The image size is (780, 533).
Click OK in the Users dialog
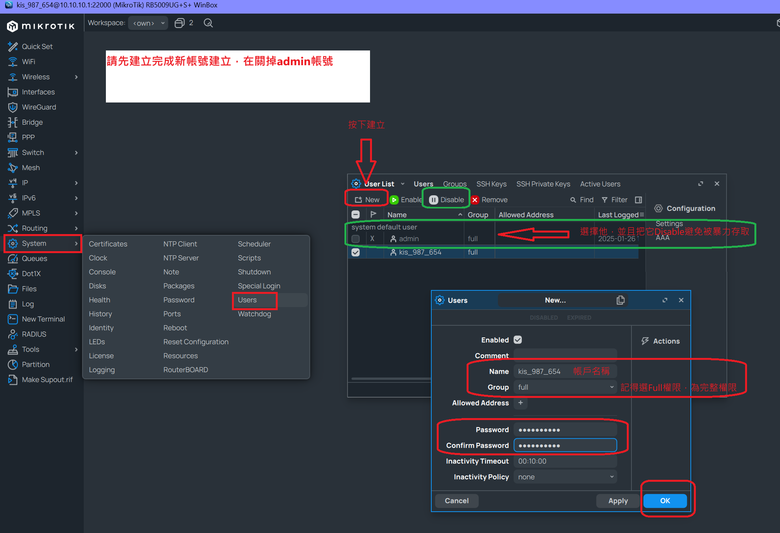click(665, 501)
